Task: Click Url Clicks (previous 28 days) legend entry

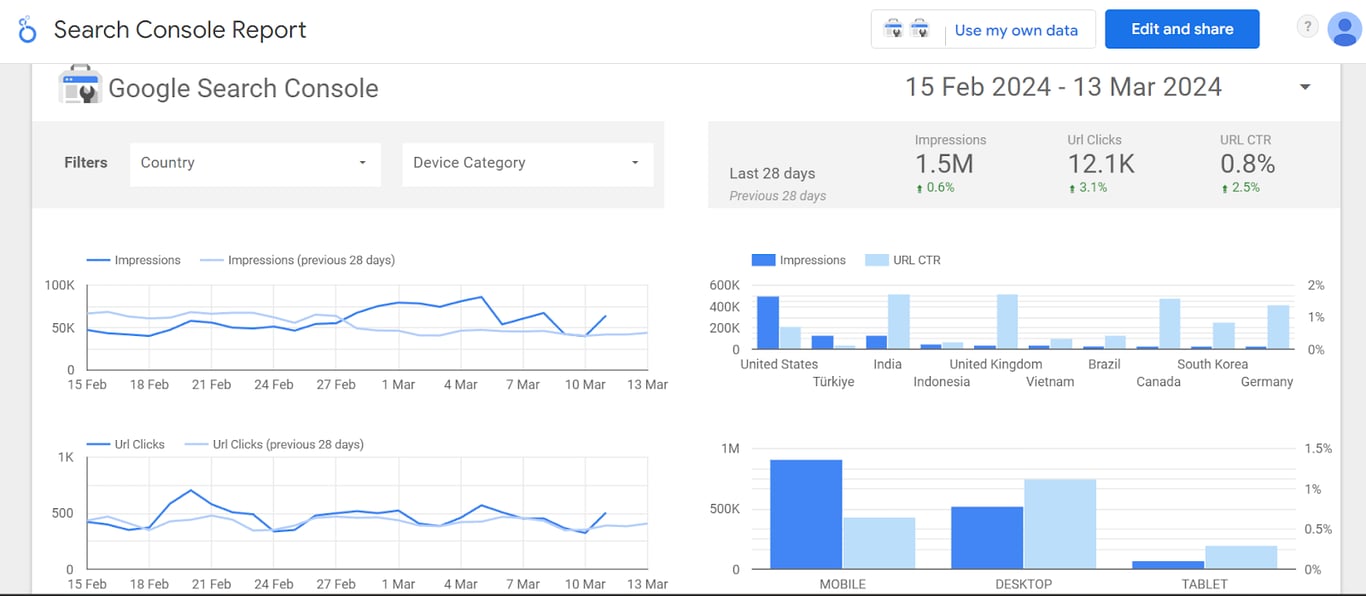Action: [273, 444]
